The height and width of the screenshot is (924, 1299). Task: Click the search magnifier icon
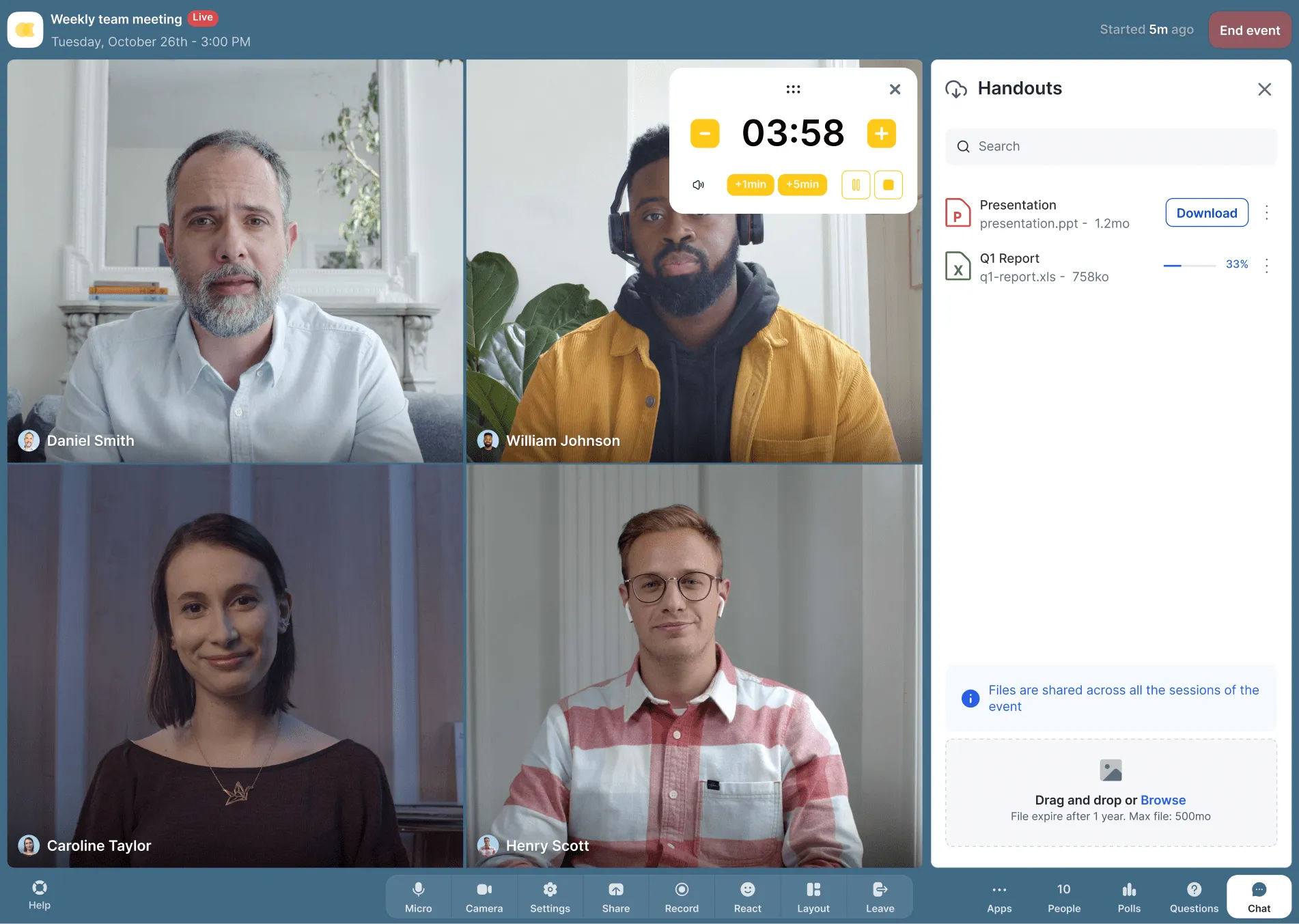963,146
